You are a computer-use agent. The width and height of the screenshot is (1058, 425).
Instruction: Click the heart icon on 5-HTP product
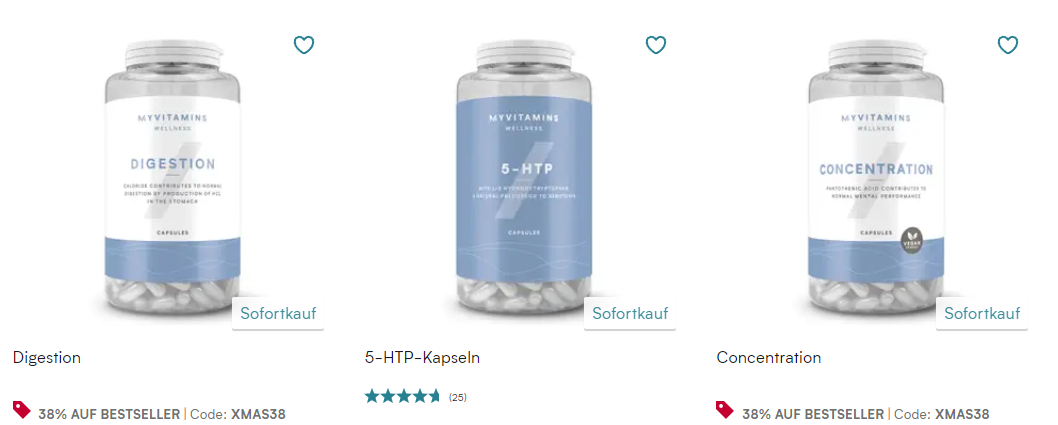coord(656,45)
